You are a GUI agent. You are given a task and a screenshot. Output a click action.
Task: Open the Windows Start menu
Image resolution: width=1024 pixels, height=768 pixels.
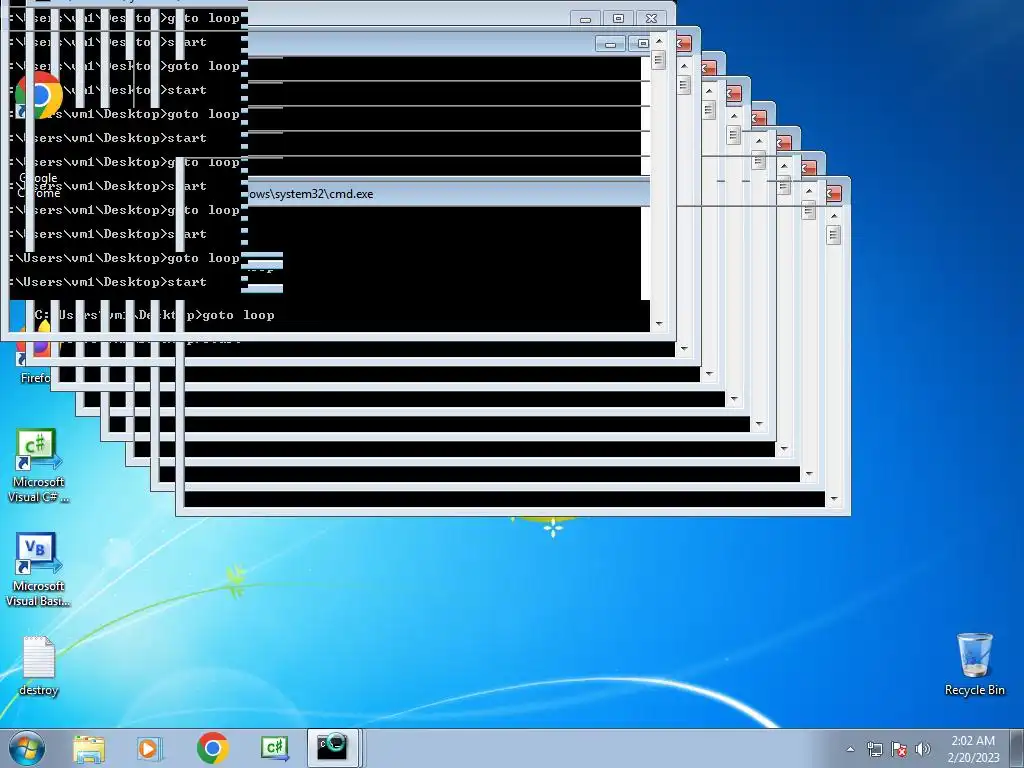26,748
